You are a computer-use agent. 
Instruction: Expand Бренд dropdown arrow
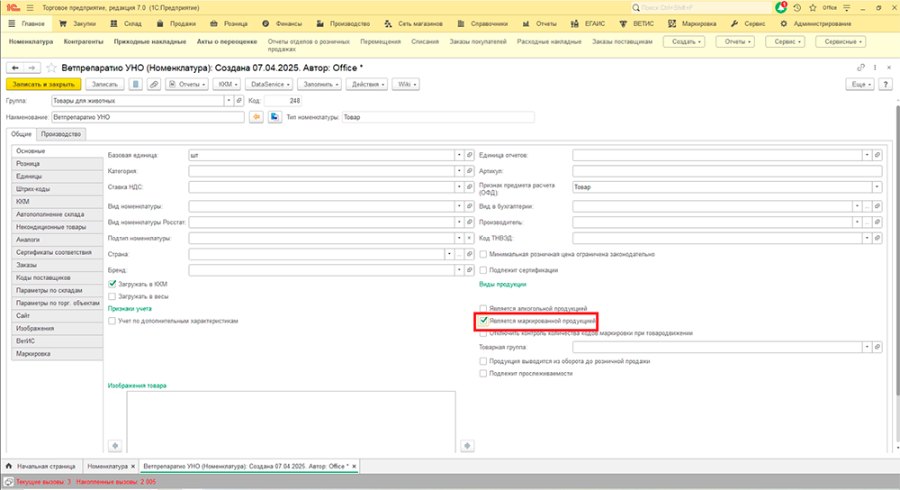pyautogui.click(x=459, y=270)
